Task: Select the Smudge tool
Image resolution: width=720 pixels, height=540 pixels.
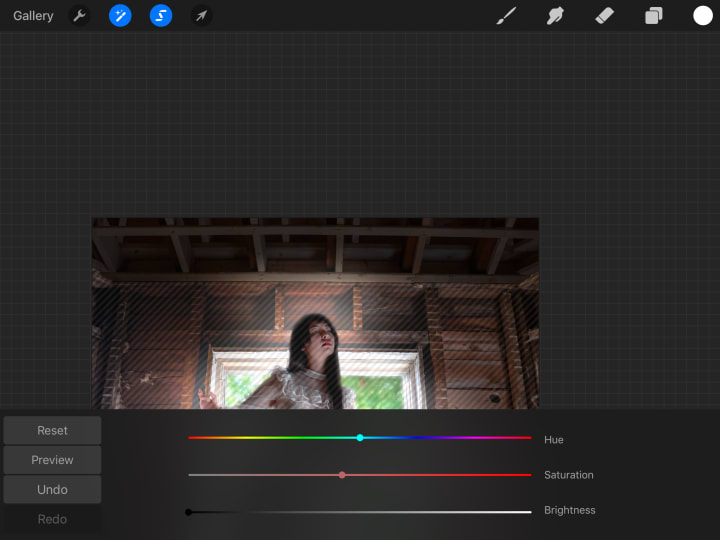Action: coord(556,16)
